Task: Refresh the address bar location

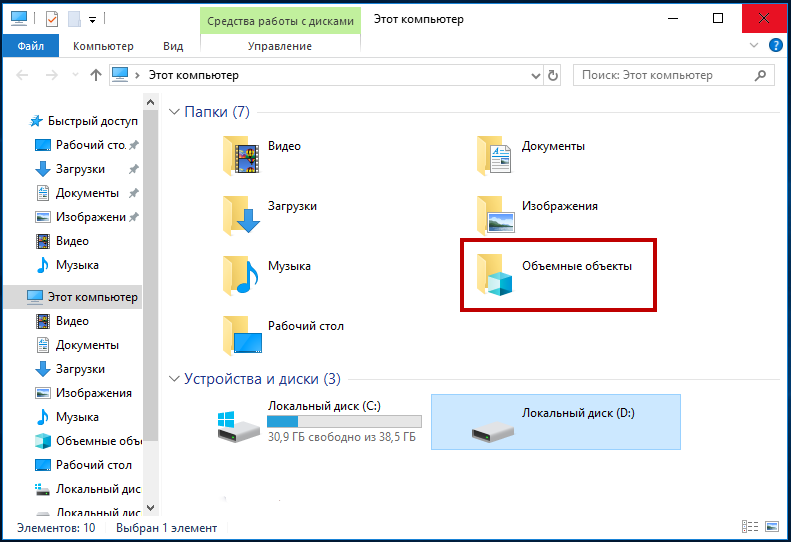Action: pos(552,75)
